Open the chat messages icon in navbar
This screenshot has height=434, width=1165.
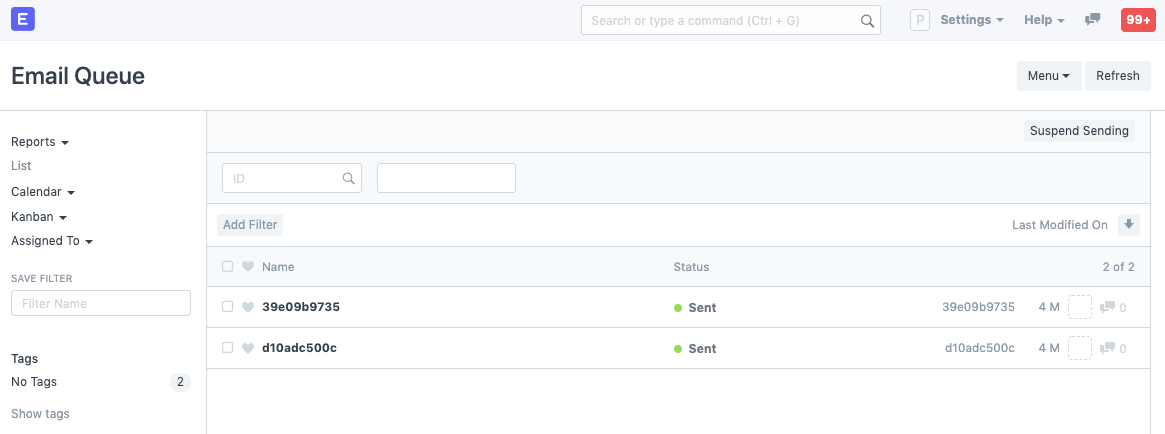coord(1093,20)
